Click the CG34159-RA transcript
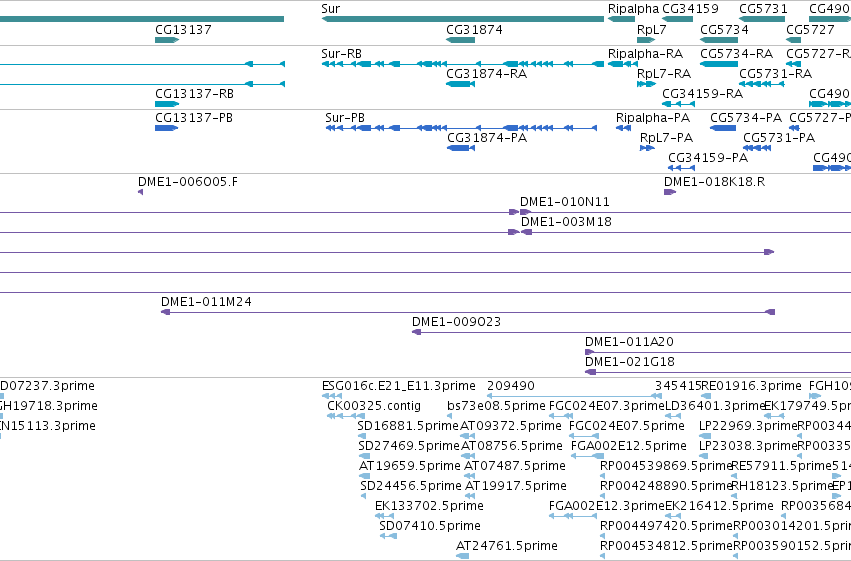Image resolution: width=851 pixels, height=561 pixels. [678, 104]
